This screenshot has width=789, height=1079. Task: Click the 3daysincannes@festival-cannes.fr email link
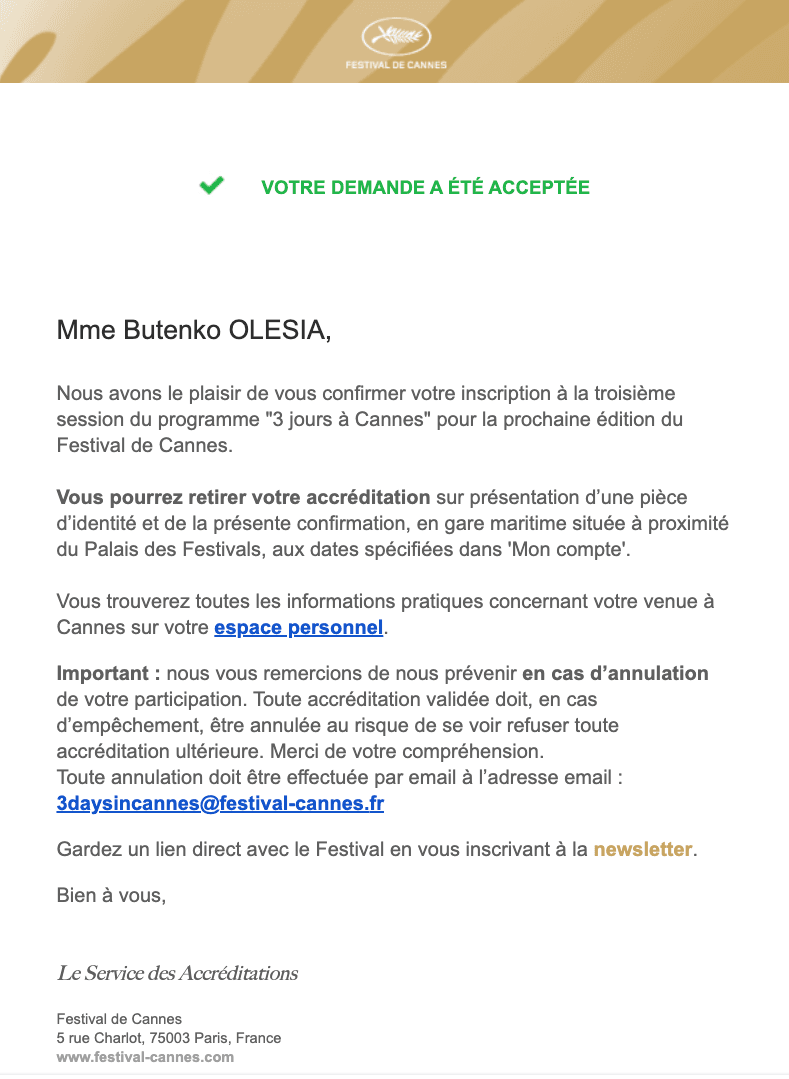click(x=220, y=803)
